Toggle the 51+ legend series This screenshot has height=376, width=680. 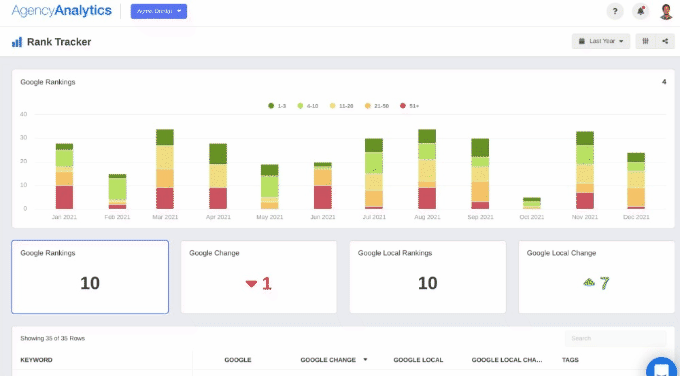[409, 106]
